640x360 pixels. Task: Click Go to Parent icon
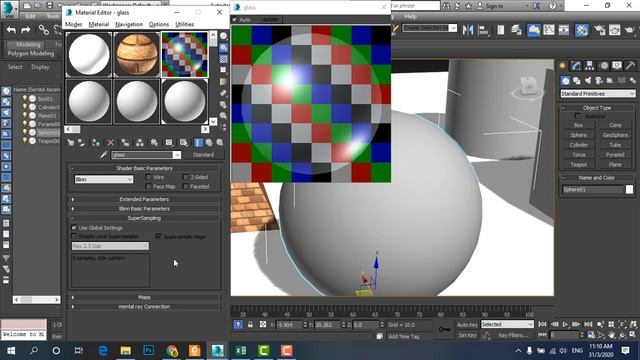click(209, 142)
